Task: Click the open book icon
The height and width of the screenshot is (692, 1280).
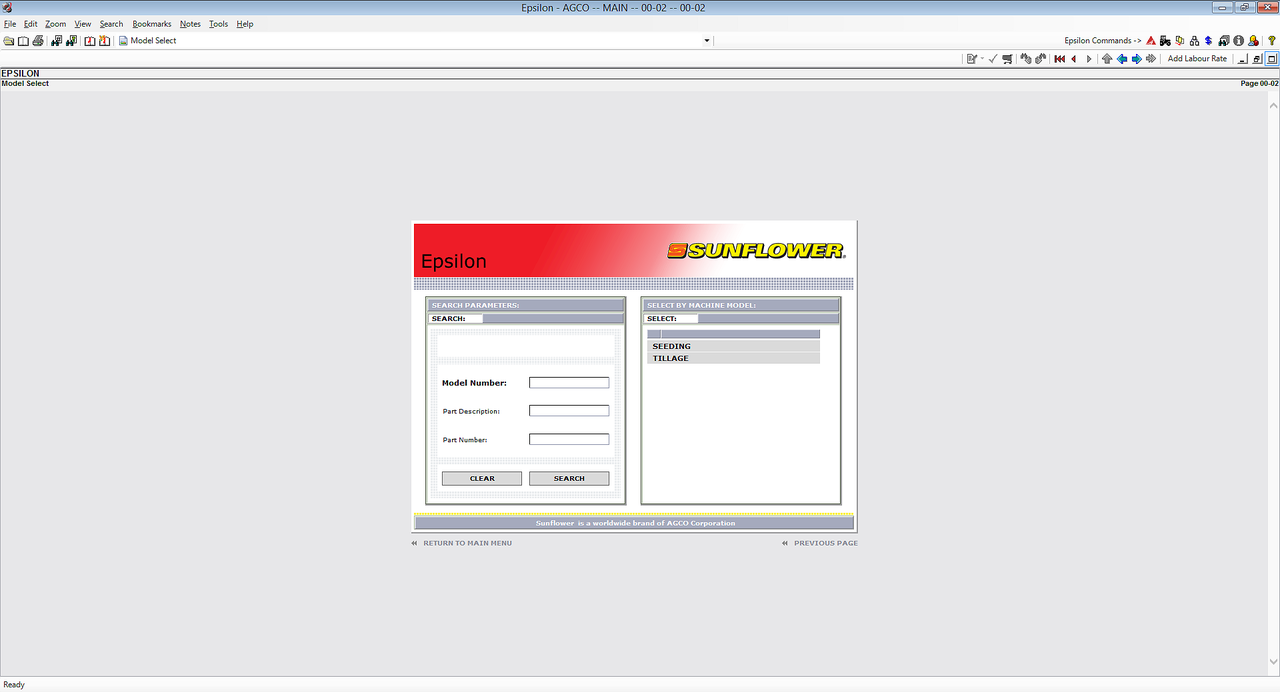Action: pos(23,41)
